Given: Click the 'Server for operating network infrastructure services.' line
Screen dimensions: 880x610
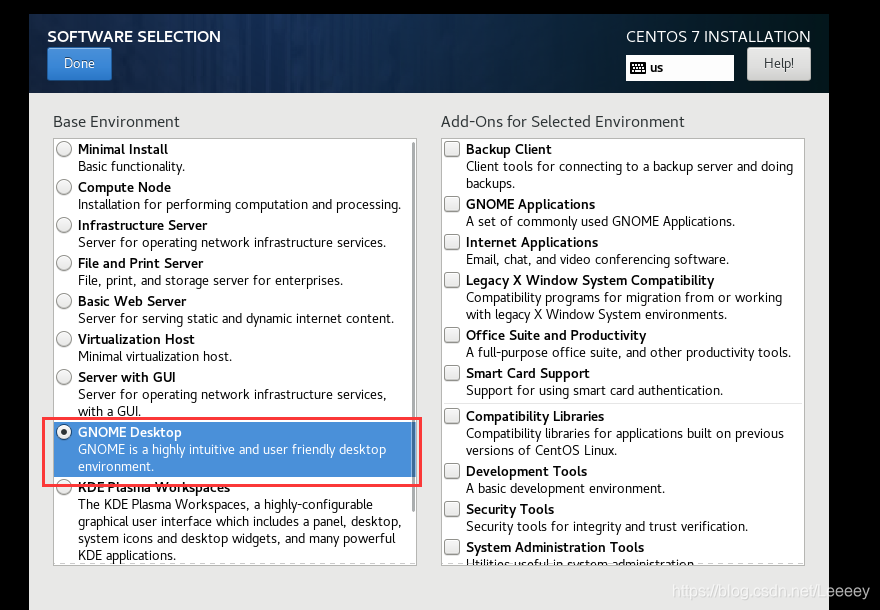Looking at the screenshot, I should point(232,242).
